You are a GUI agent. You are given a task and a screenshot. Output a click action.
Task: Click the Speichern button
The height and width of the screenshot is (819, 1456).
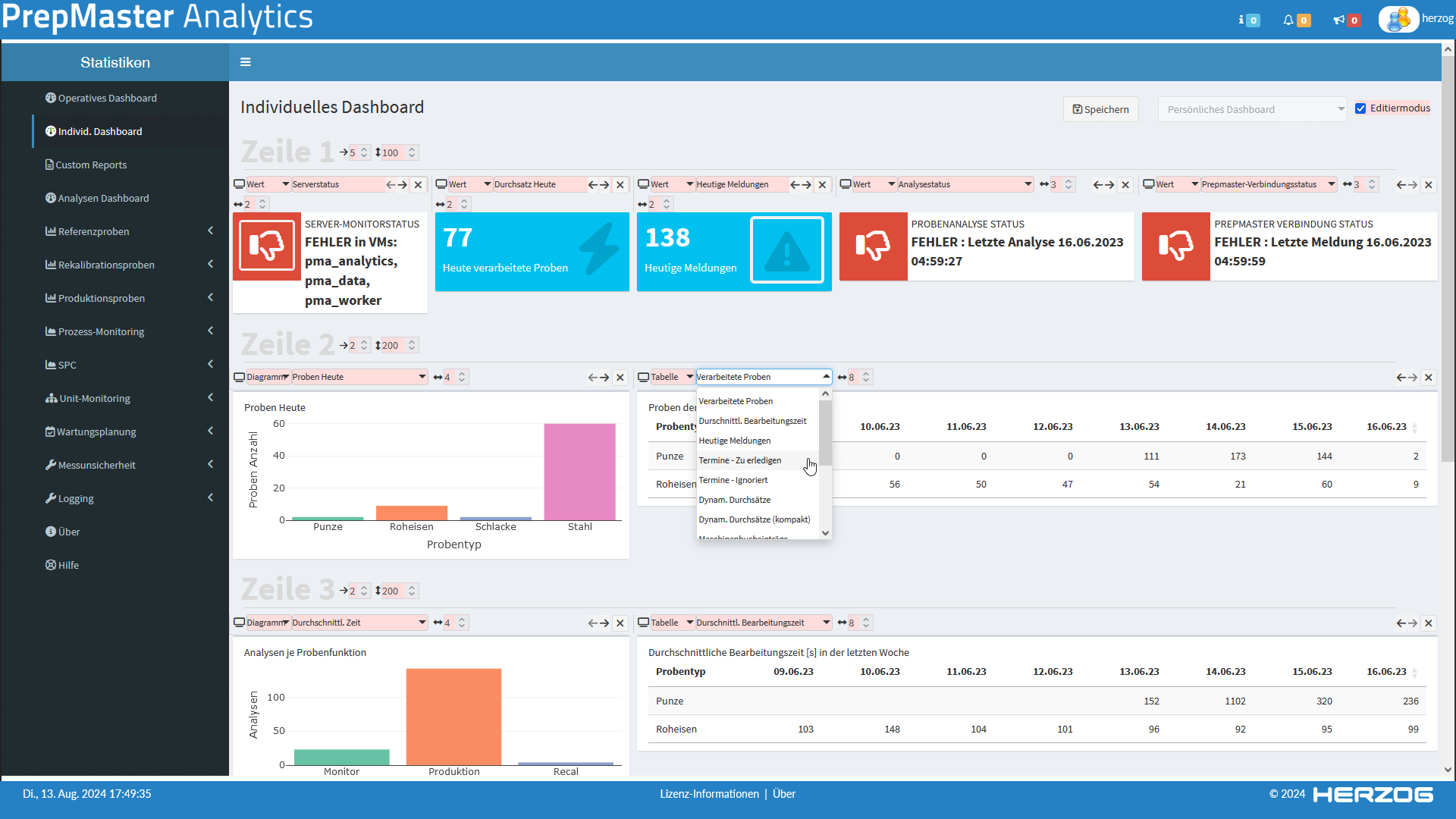click(x=1100, y=109)
